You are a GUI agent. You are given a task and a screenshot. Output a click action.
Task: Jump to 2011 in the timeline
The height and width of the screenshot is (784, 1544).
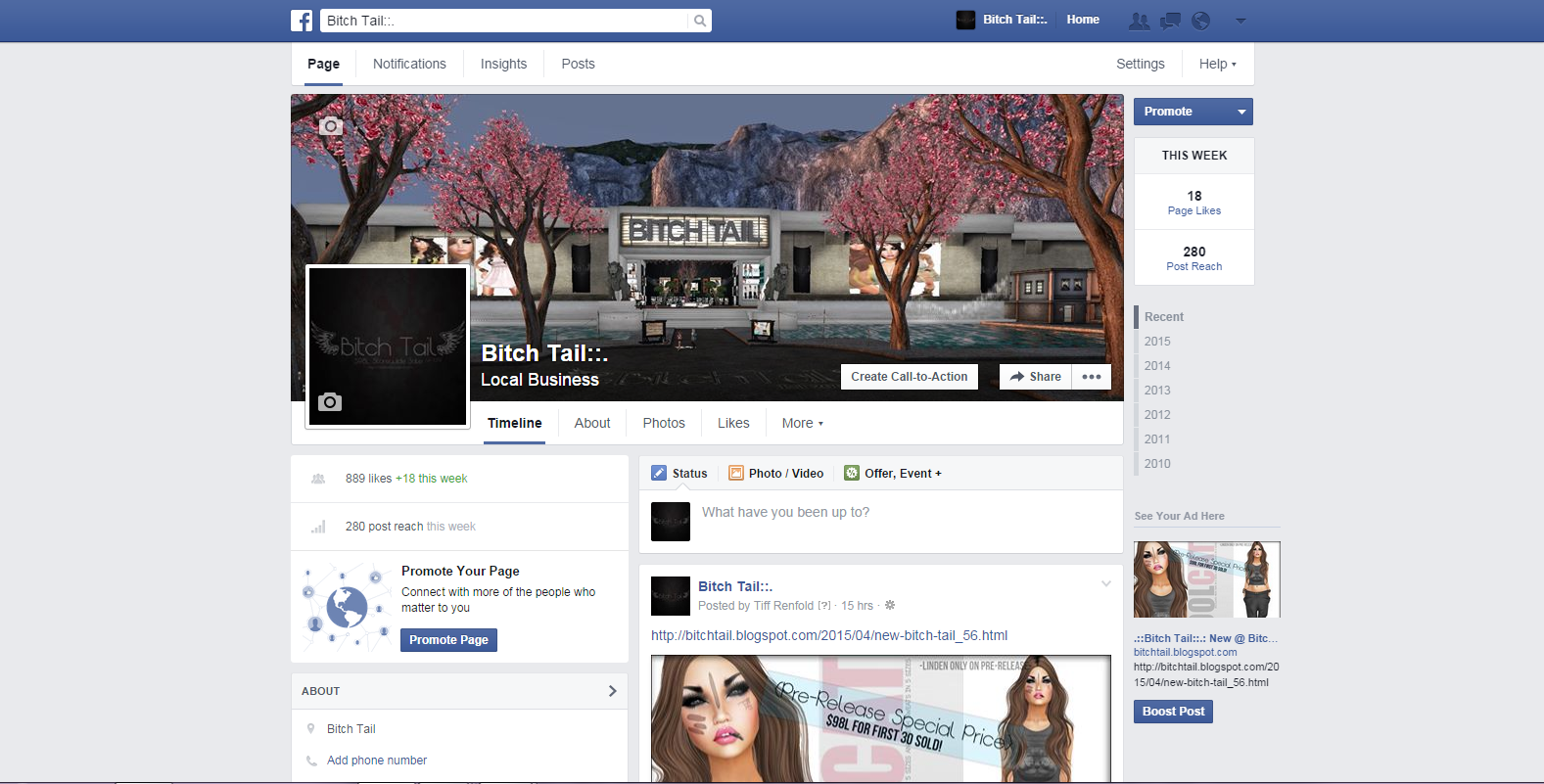1157,439
